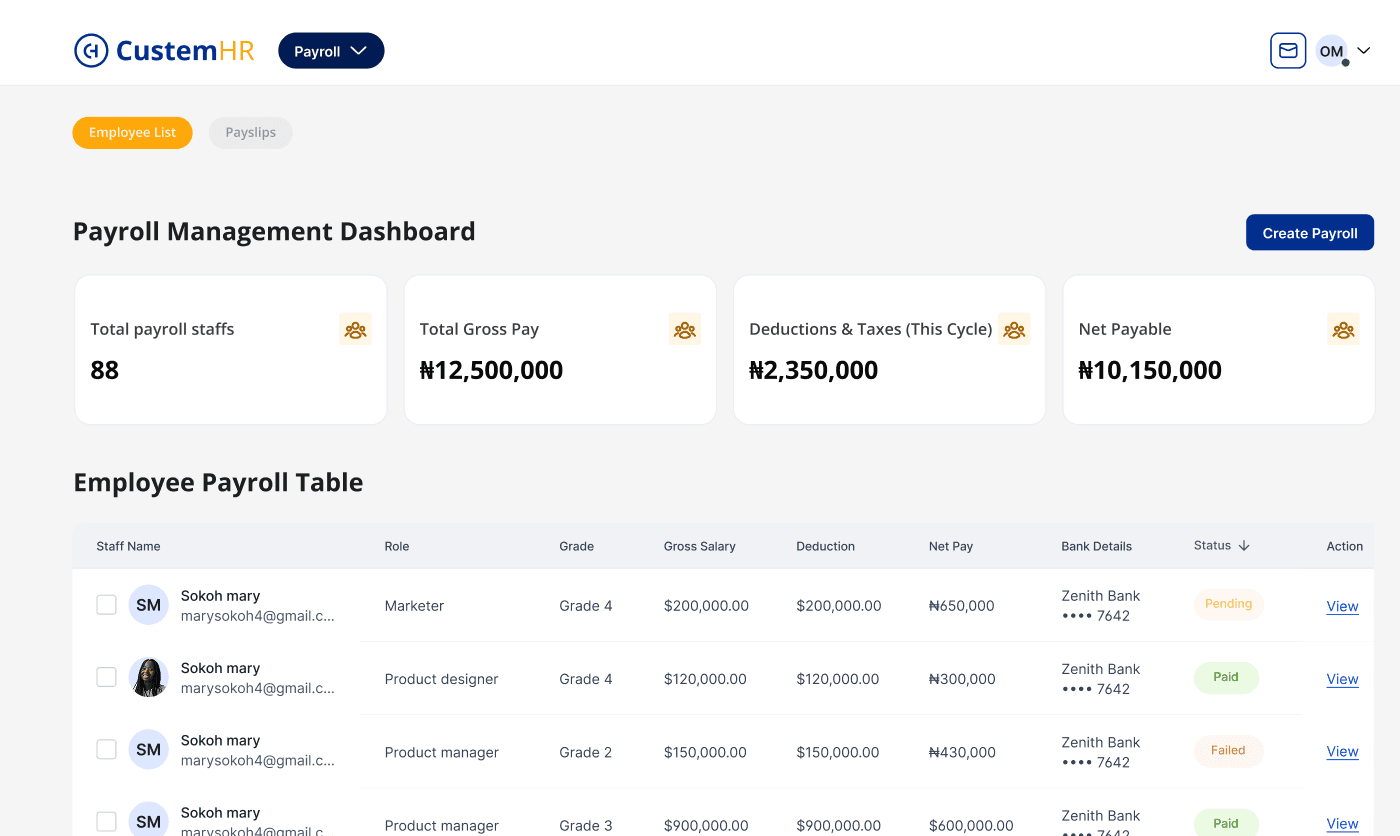Image resolution: width=1400 pixels, height=836 pixels.
Task: Click the Product designer's profile photo
Action: click(148, 678)
